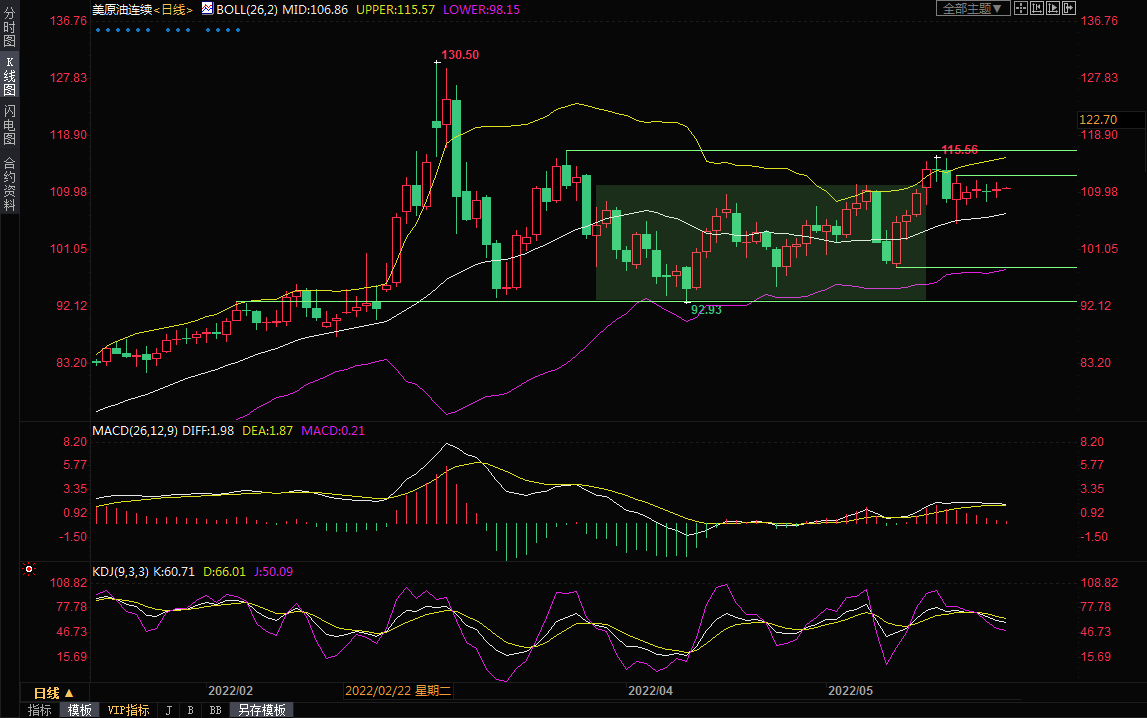Select the J shortcut at bottom bar
1147x718 pixels.
168,710
